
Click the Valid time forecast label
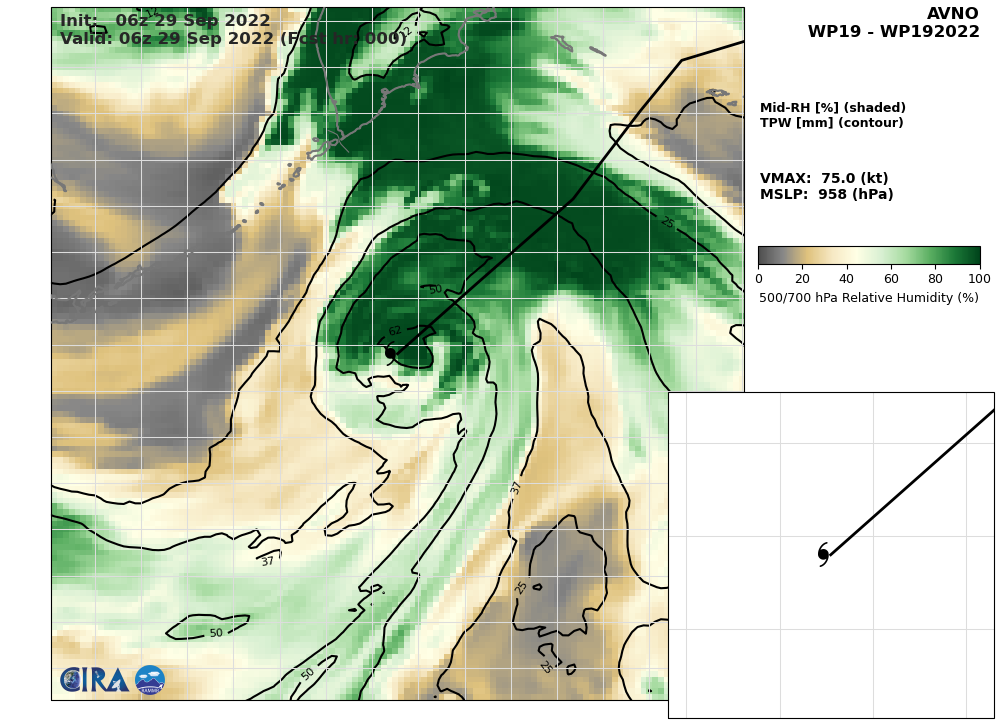[233, 38]
